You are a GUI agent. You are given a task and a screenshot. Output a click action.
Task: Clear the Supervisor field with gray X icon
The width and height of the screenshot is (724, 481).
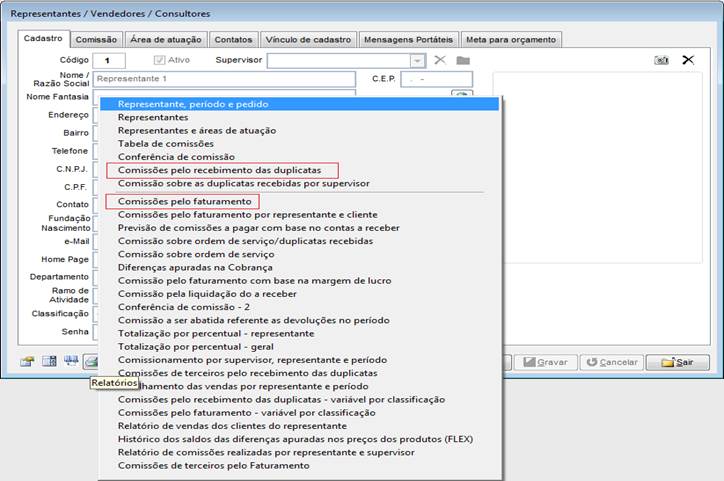pos(440,60)
